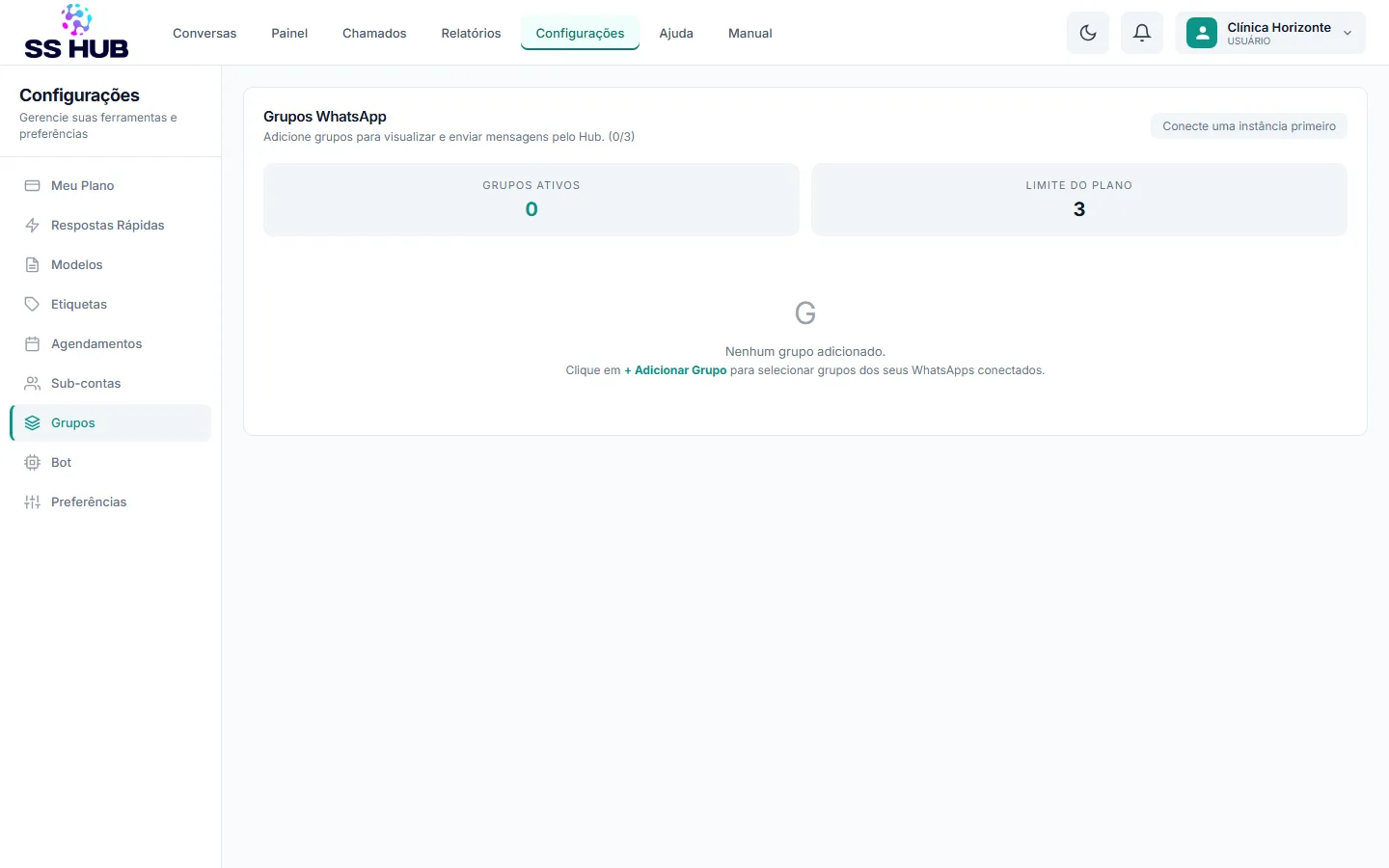Click the Etiquetas tag icon
The image size is (1389, 868).
pyautogui.click(x=32, y=304)
